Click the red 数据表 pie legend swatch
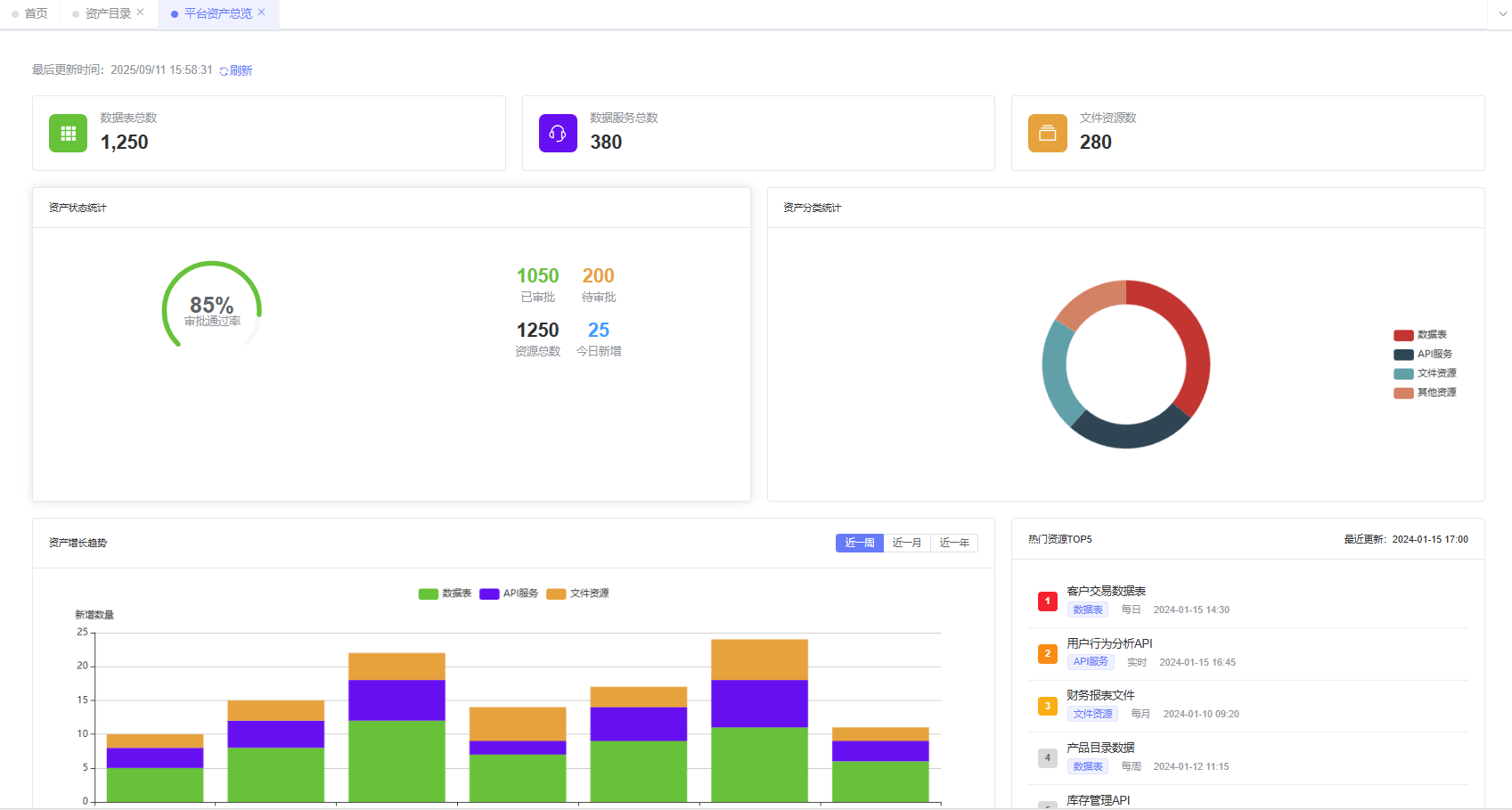 1403,336
